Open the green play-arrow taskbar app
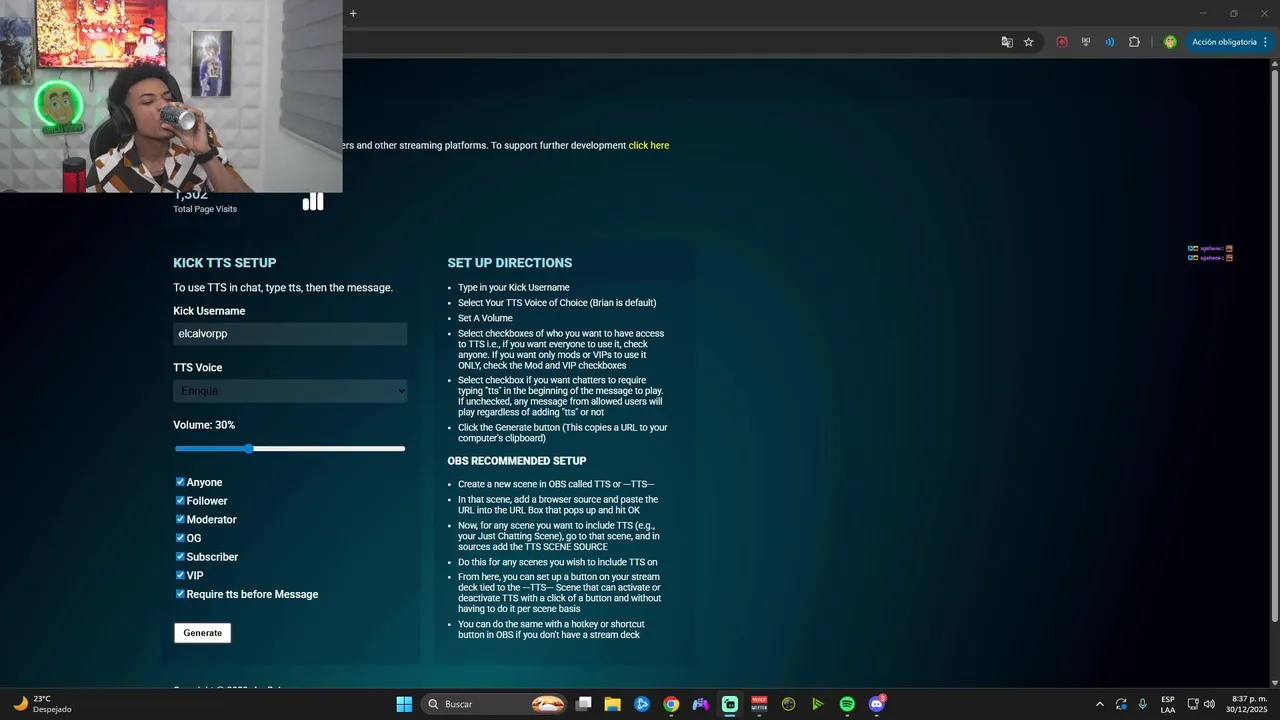Screen dimensions: 1280x720 click(818, 704)
